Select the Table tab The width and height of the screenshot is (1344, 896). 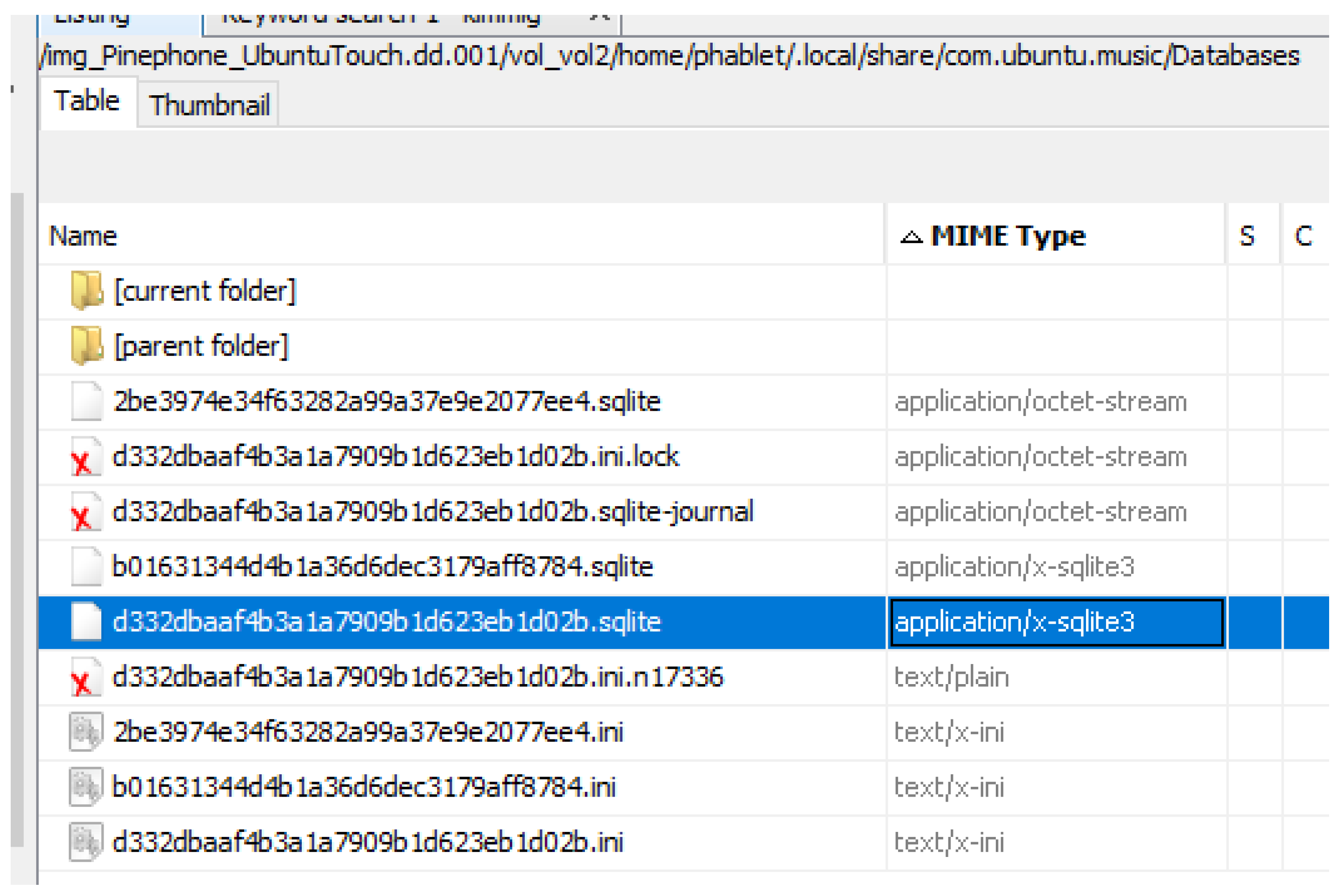coord(87,102)
